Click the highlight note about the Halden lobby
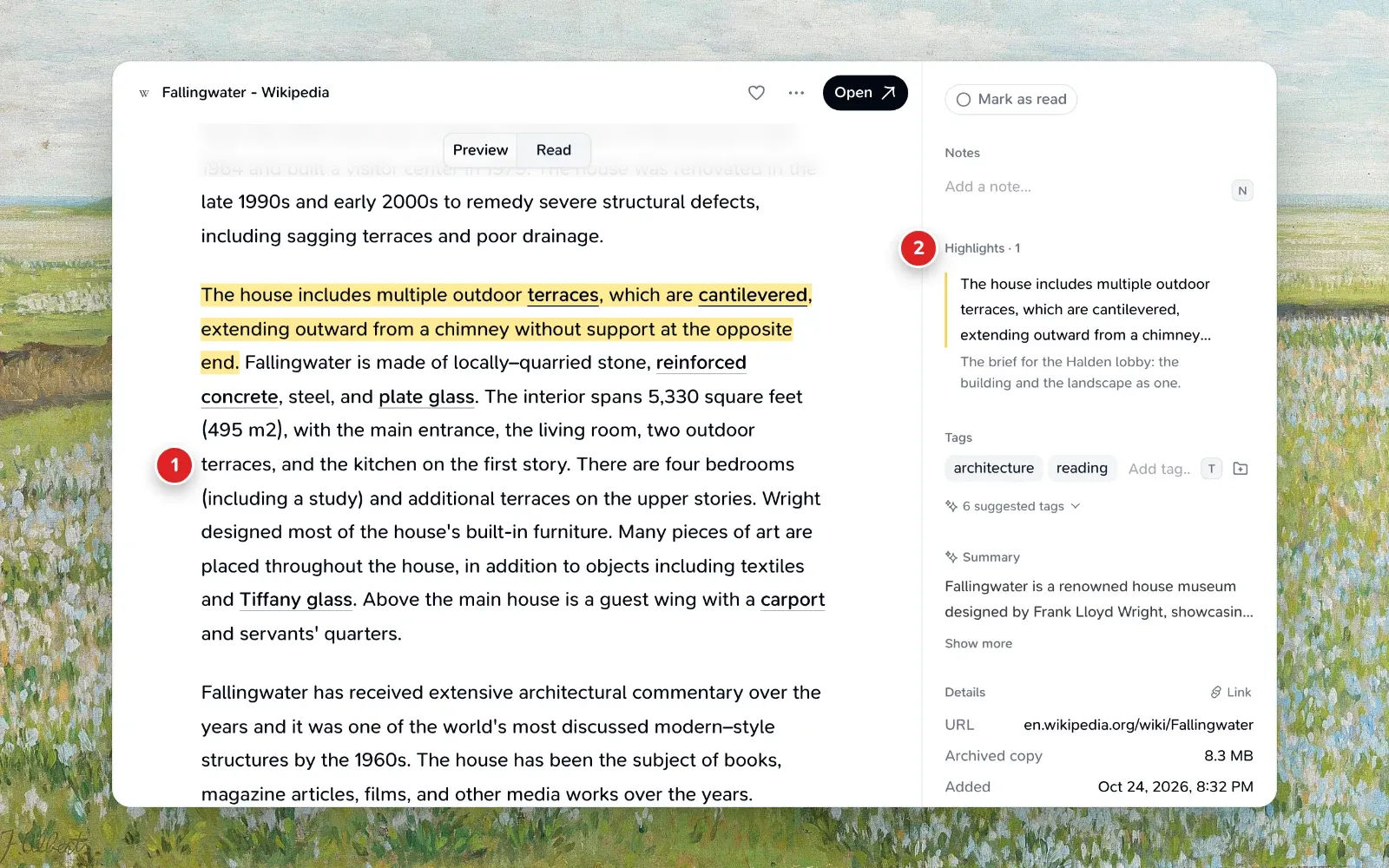 point(1070,372)
